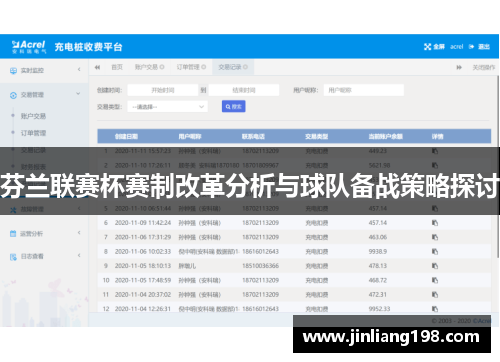Close the 账户交易 tab via its circle icon
Screen dimensions: 500x362
[x=162, y=67]
